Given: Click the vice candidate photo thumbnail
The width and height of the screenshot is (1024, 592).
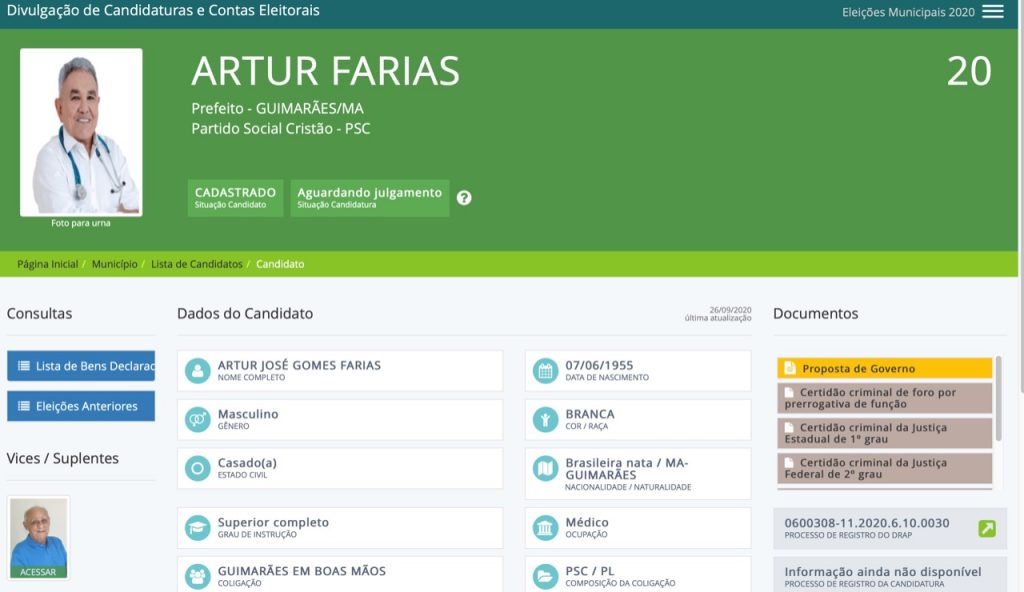Looking at the screenshot, I should (x=39, y=535).
